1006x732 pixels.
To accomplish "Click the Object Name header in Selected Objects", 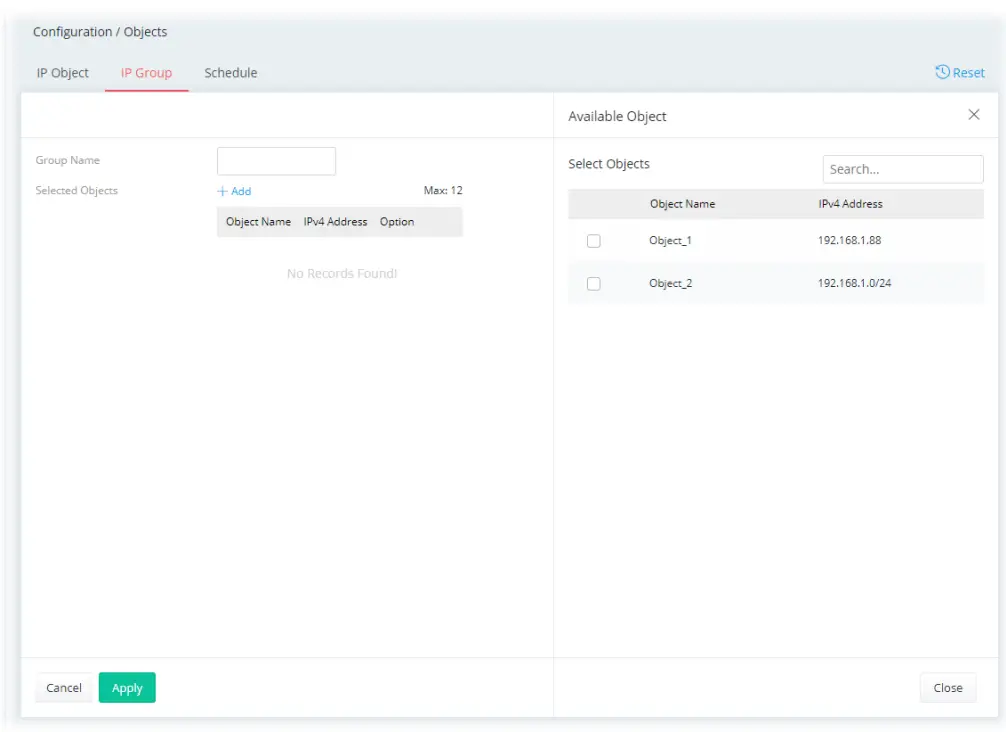I will (258, 222).
